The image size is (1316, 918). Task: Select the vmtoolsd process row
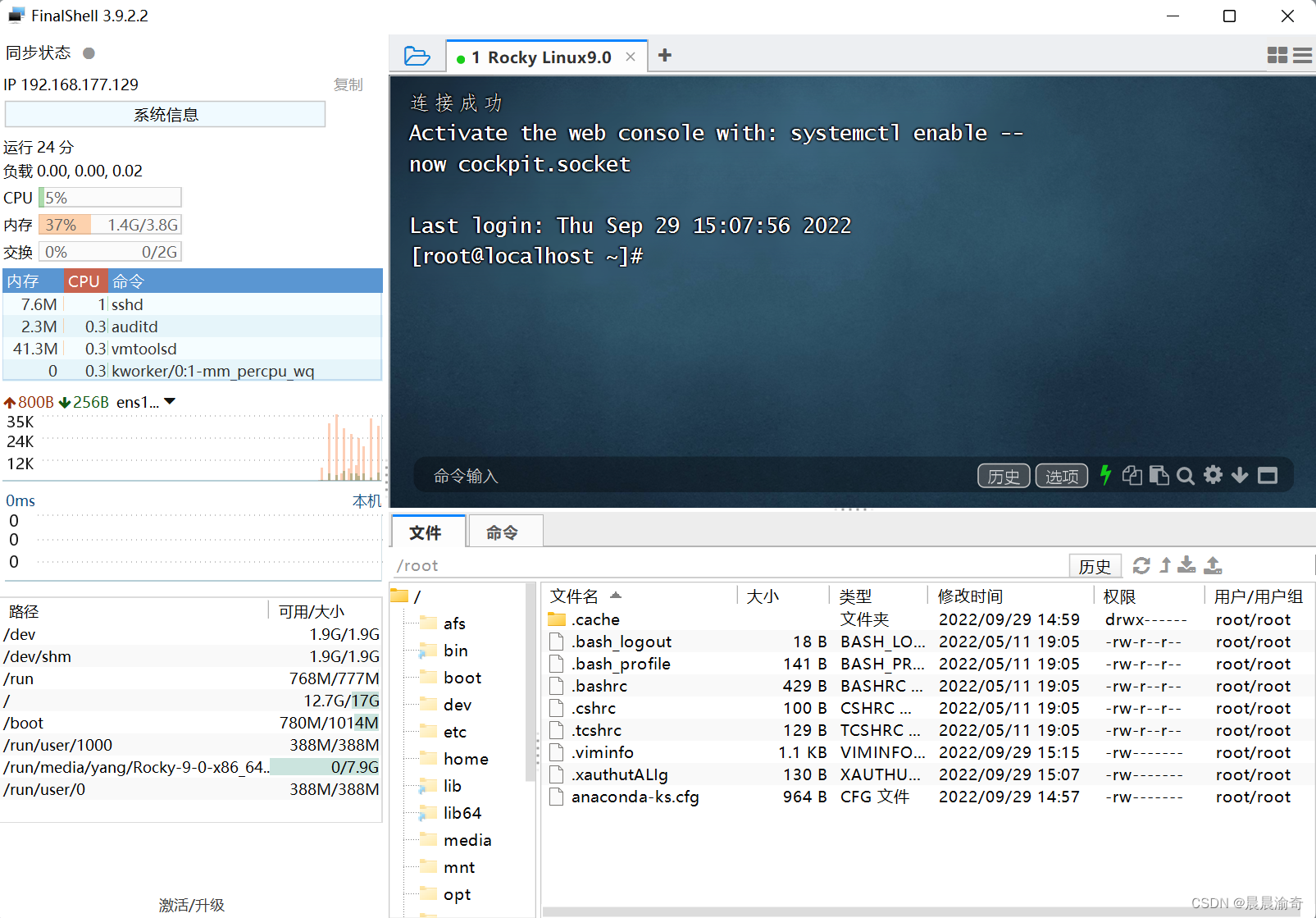coord(192,349)
